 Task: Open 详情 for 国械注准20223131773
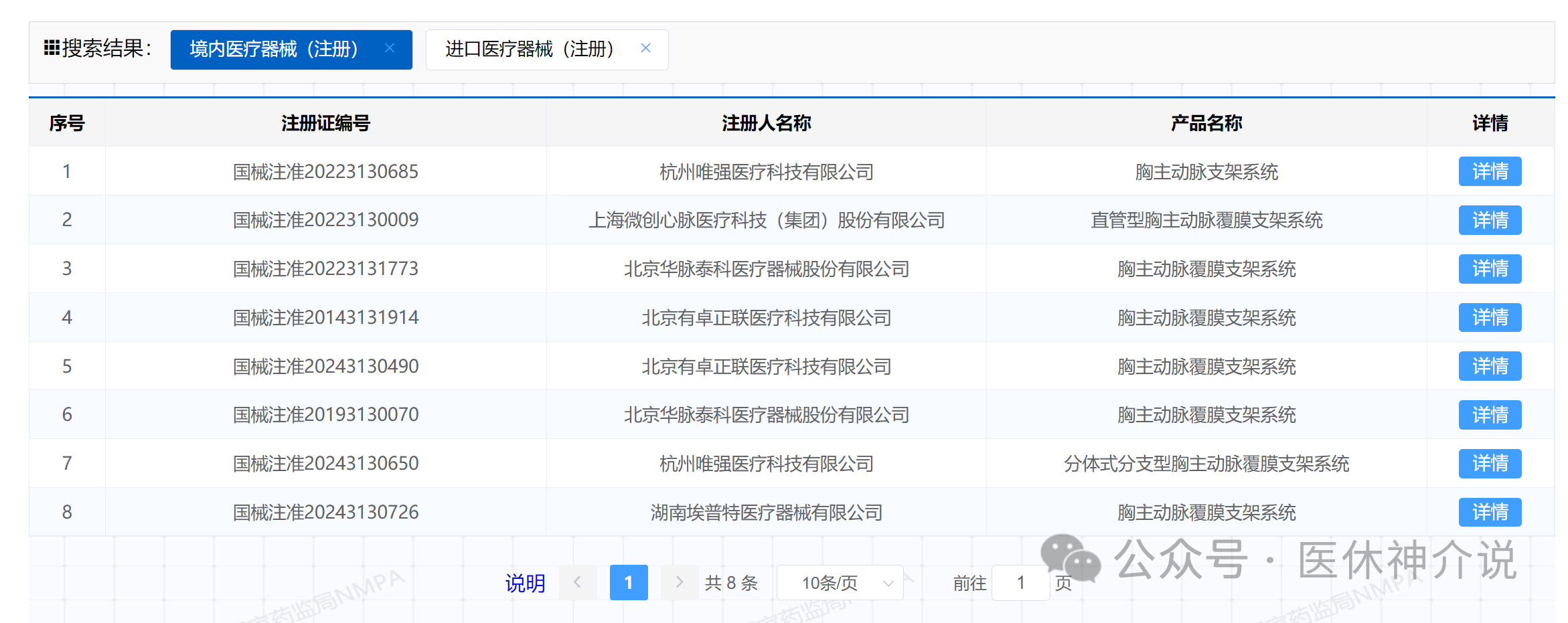click(1490, 269)
